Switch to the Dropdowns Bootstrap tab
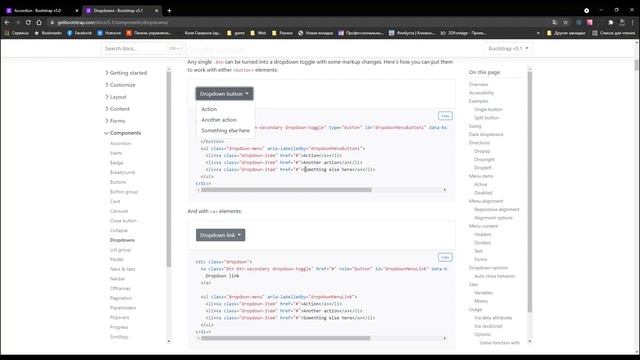This screenshot has height=360, width=640. (121, 11)
